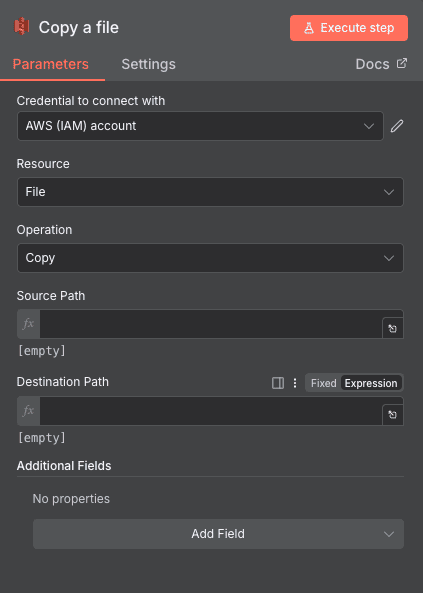Switch to the Settings tab

(x=148, y=64)
